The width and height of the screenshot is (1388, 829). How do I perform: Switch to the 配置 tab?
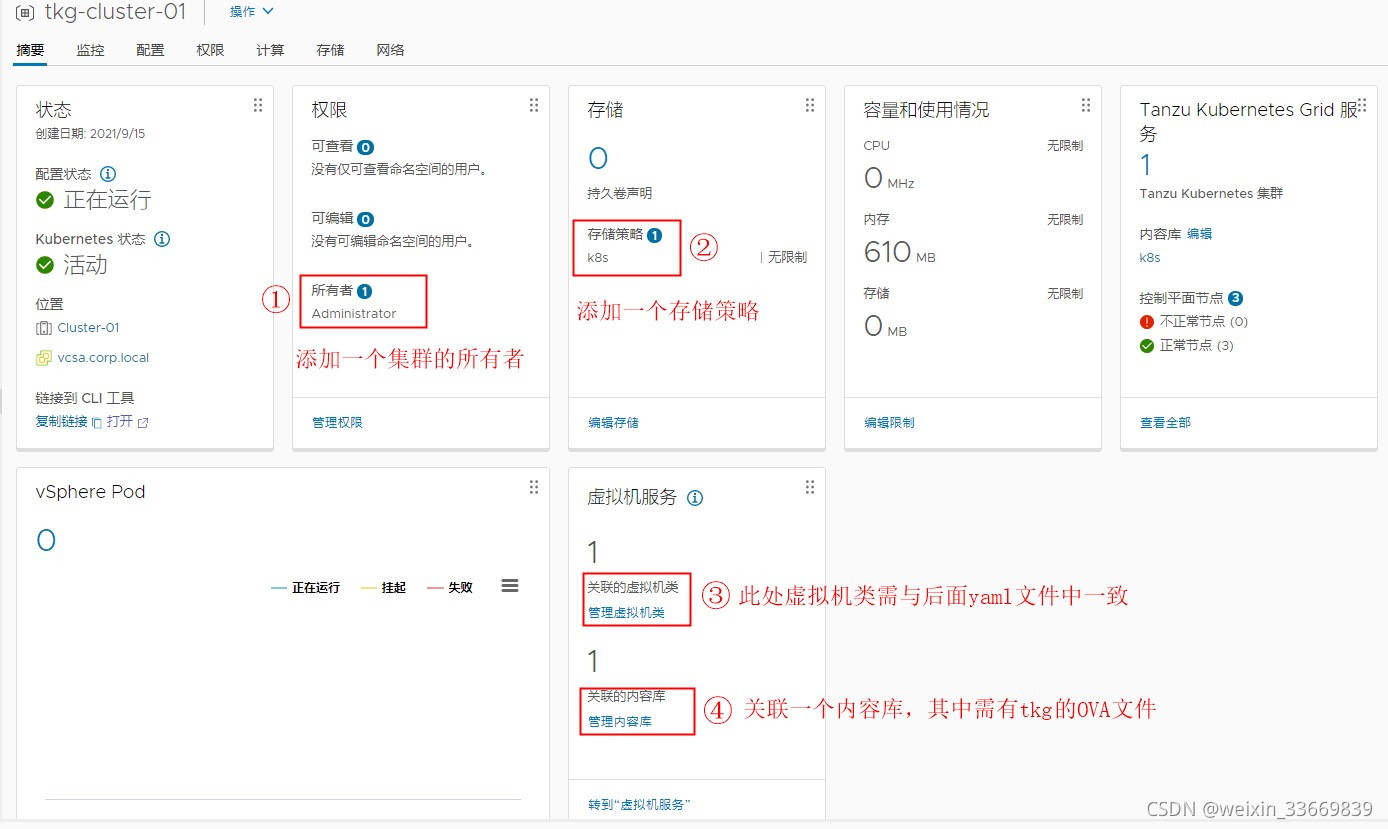pyautogui.click(x=150, y=50)
